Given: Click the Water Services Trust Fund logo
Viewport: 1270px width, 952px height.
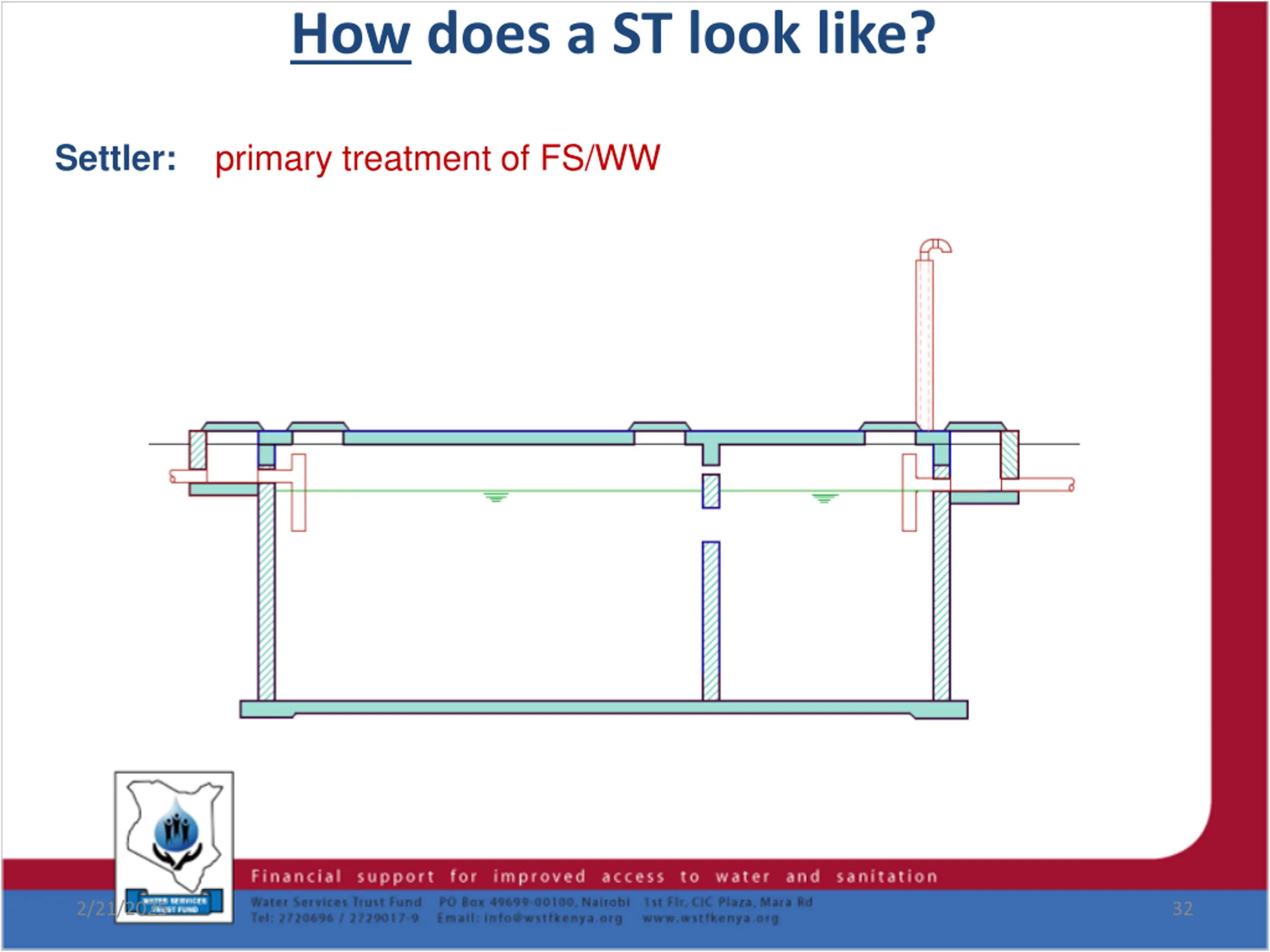Looking at the screenshot, I should pos(174,847).
